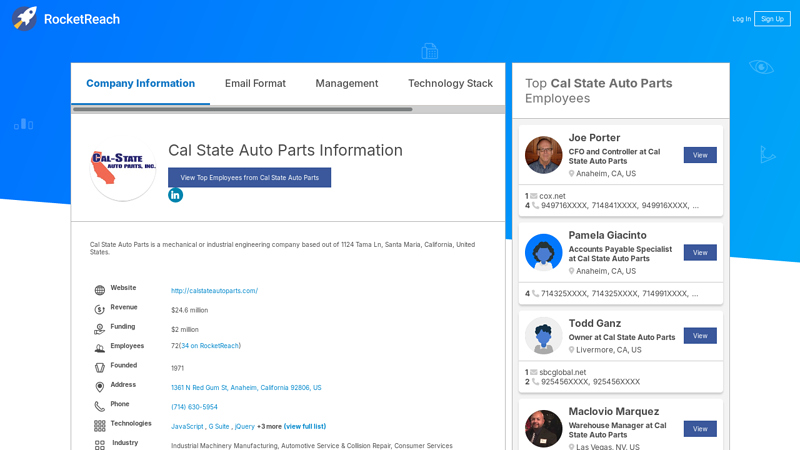The width and height of the screenshot is (800, 450).
Task: Click the $2 million funding value
Action: pos(185,330)
